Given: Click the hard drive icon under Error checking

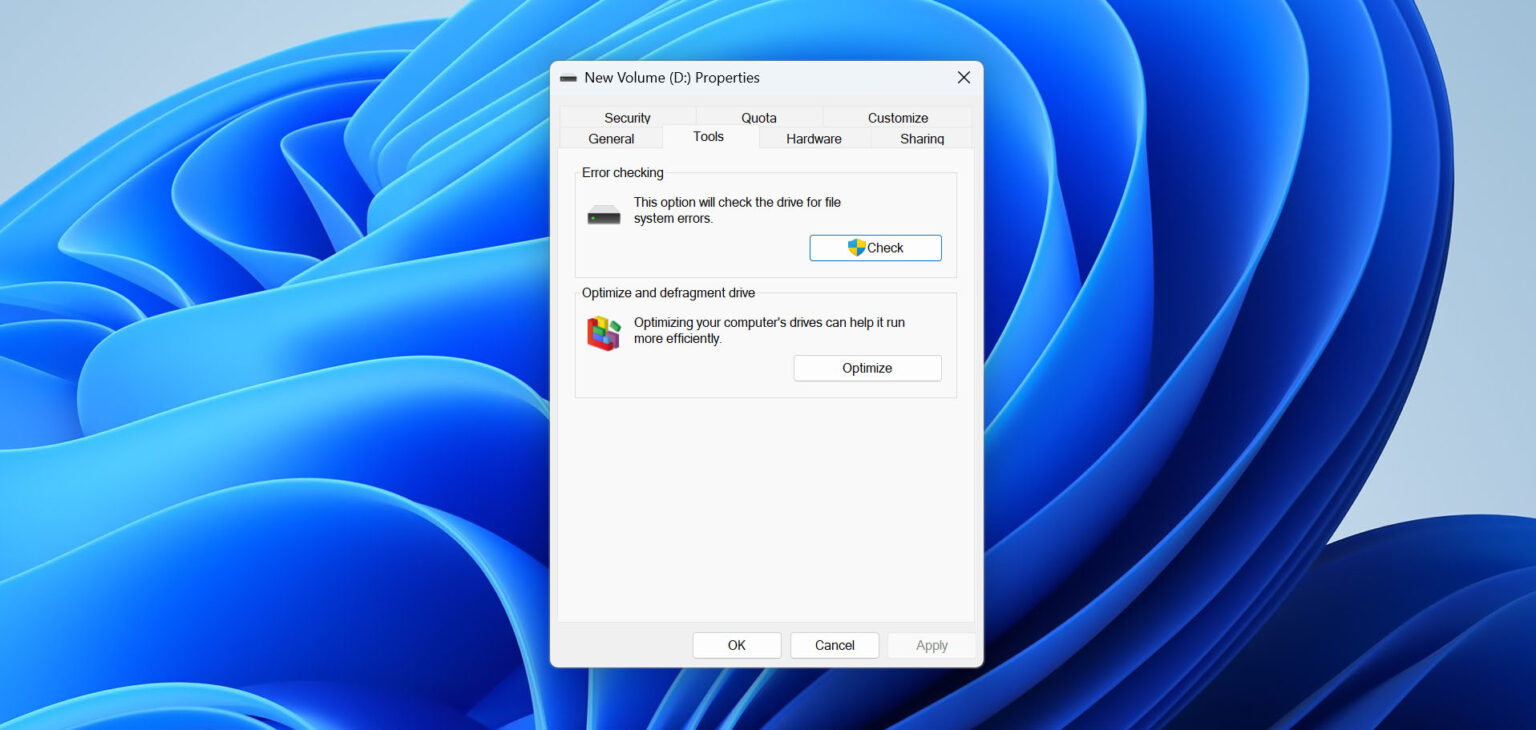Looking at the screenshot, I should coord(604,215).
